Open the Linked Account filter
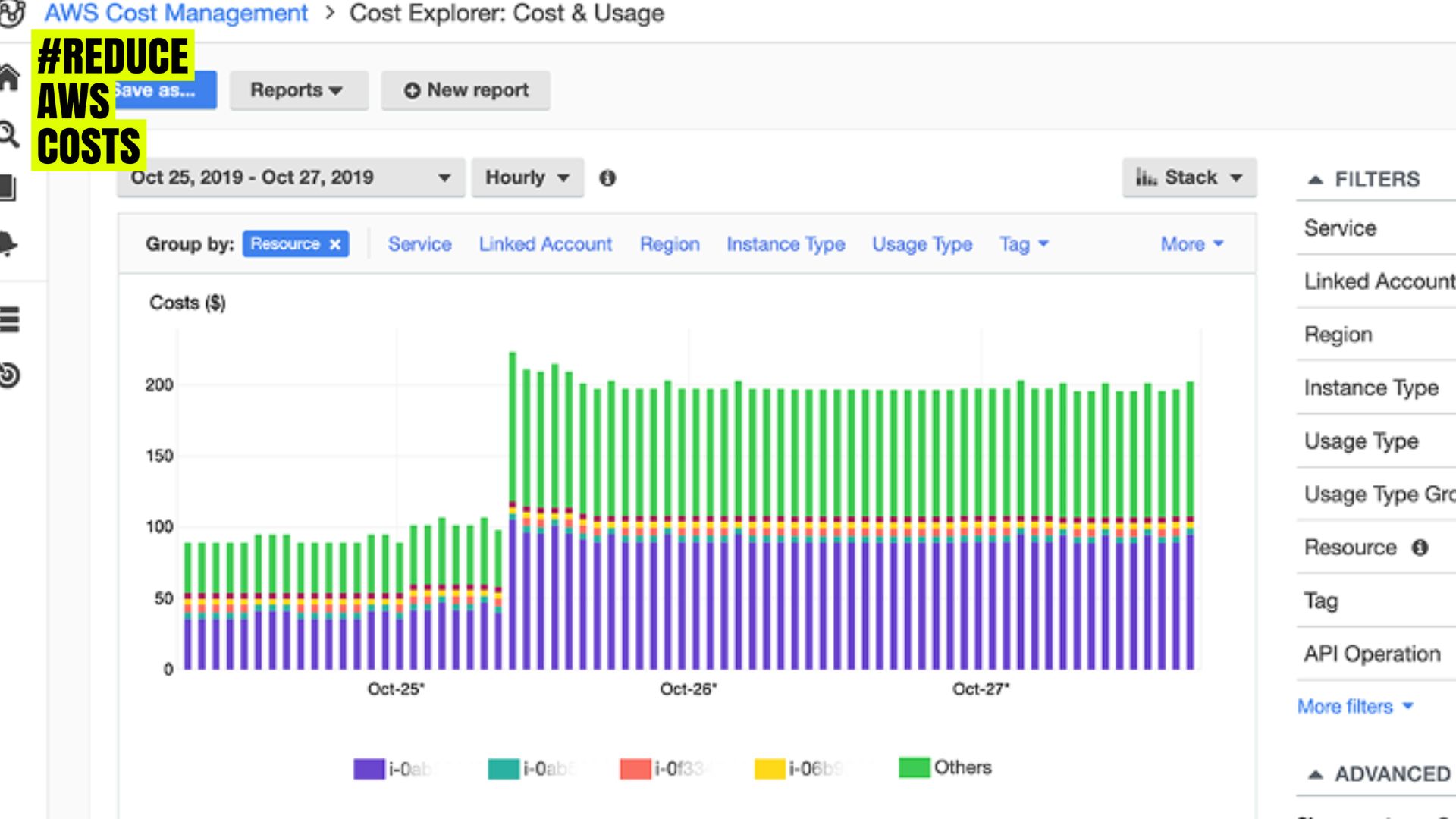The height and width of the screenshot is (819, 1456). coord(1376,281)
